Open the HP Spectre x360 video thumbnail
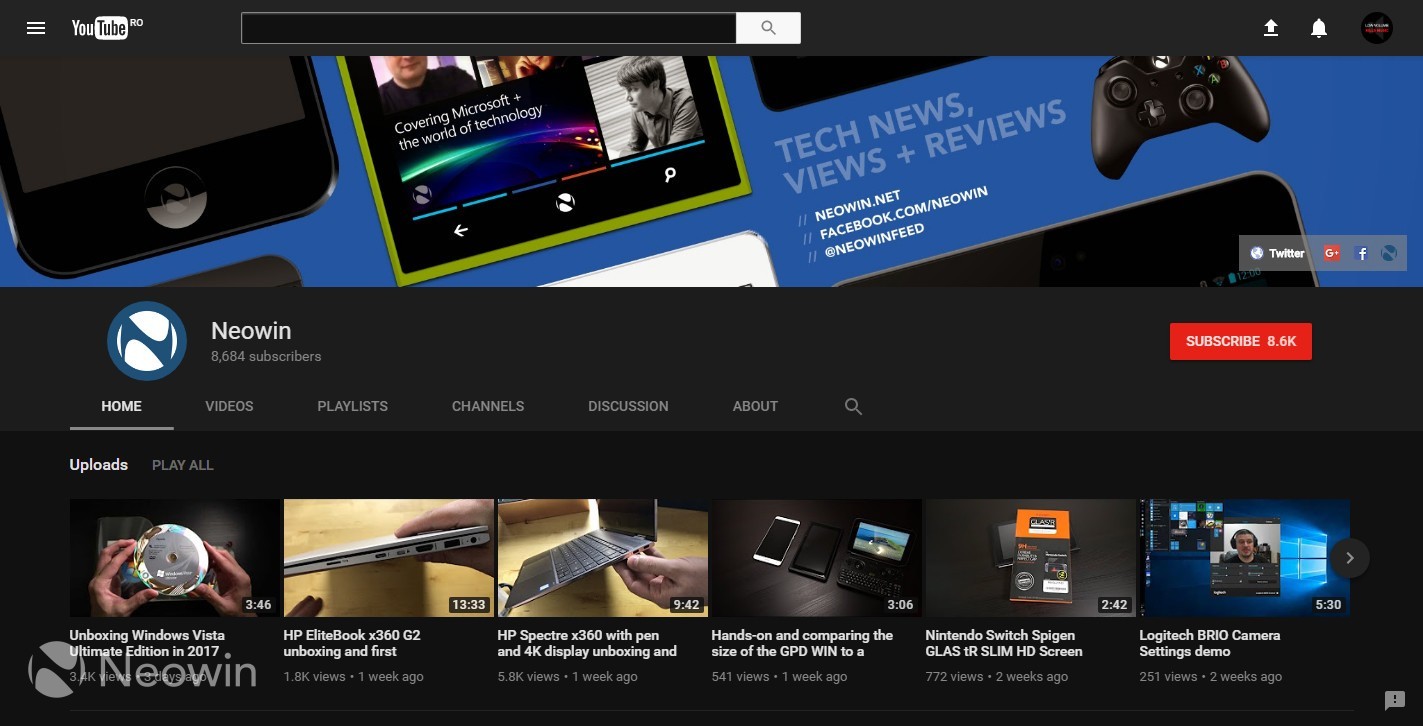Image resolution: width=1423 pixels, height=726 pixels. click(603, 558)
